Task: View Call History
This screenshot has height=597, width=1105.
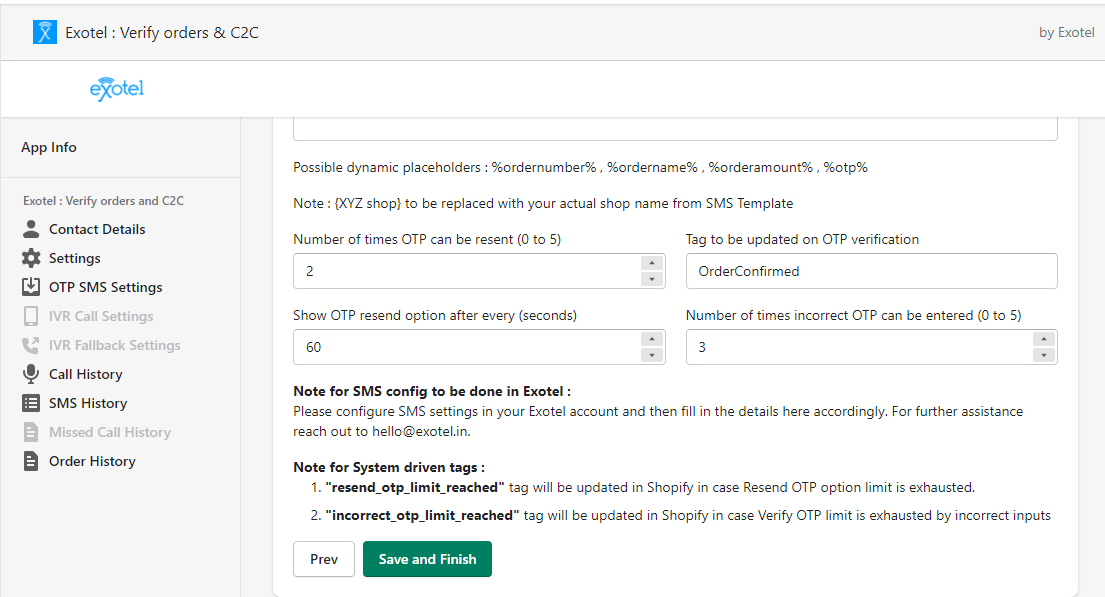Action: [85, 374]
